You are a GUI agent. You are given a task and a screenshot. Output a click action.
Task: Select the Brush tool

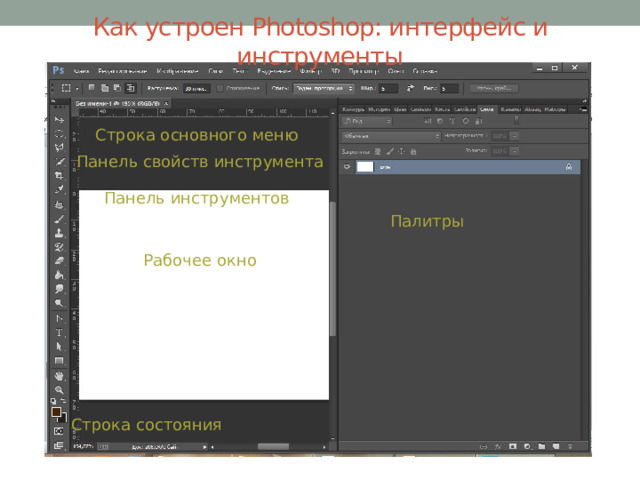pyautogui.click(x=60, y=219)
